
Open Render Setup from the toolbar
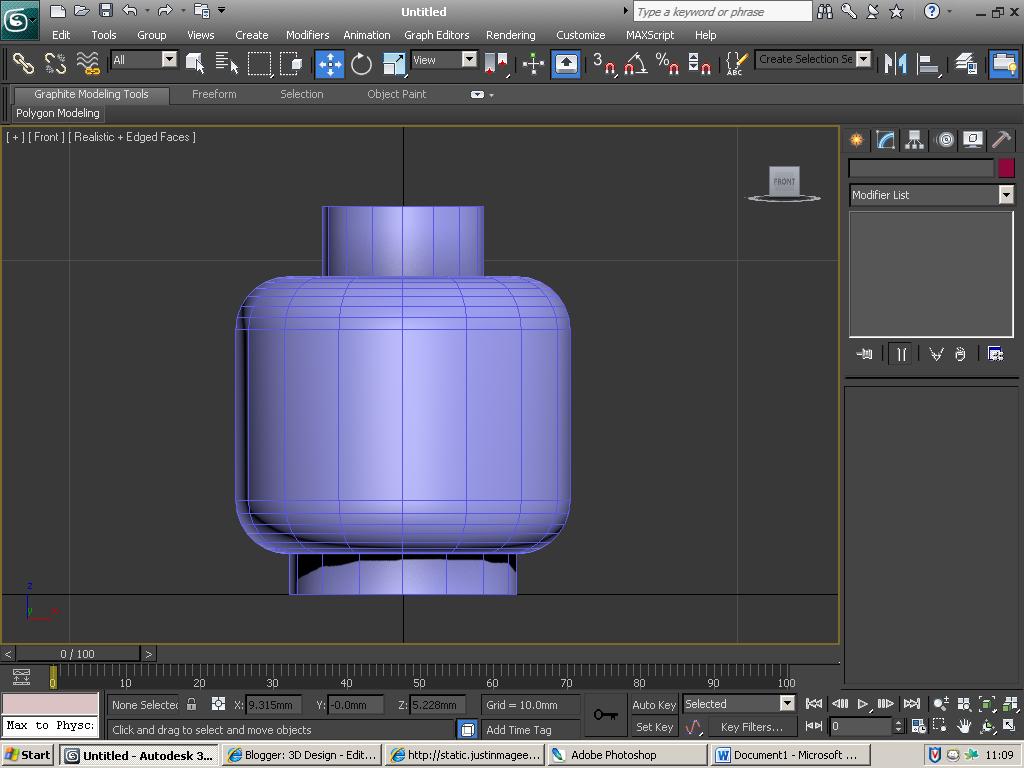point(1003,63)
